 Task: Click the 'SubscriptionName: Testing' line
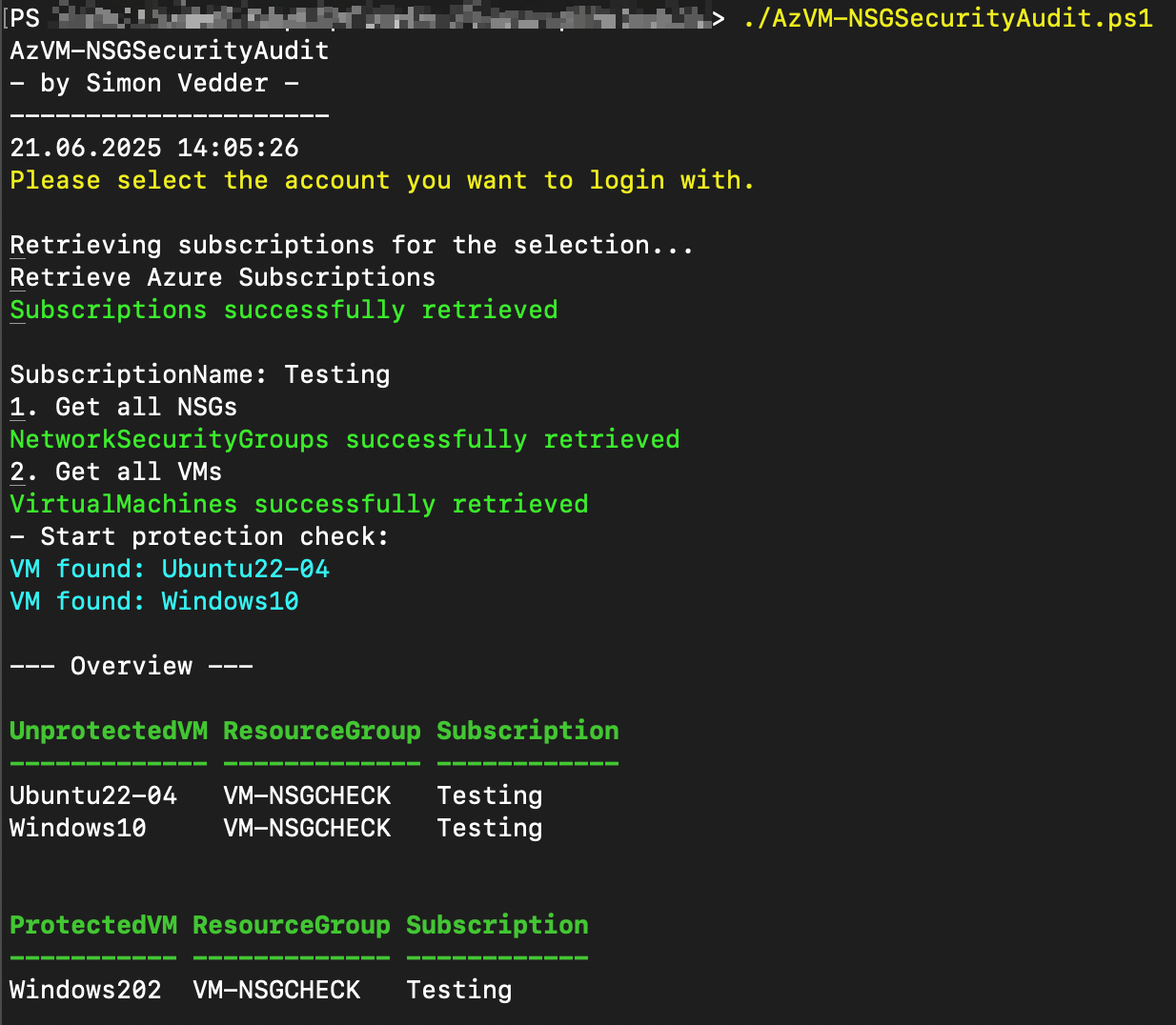(x=200, y=374)
